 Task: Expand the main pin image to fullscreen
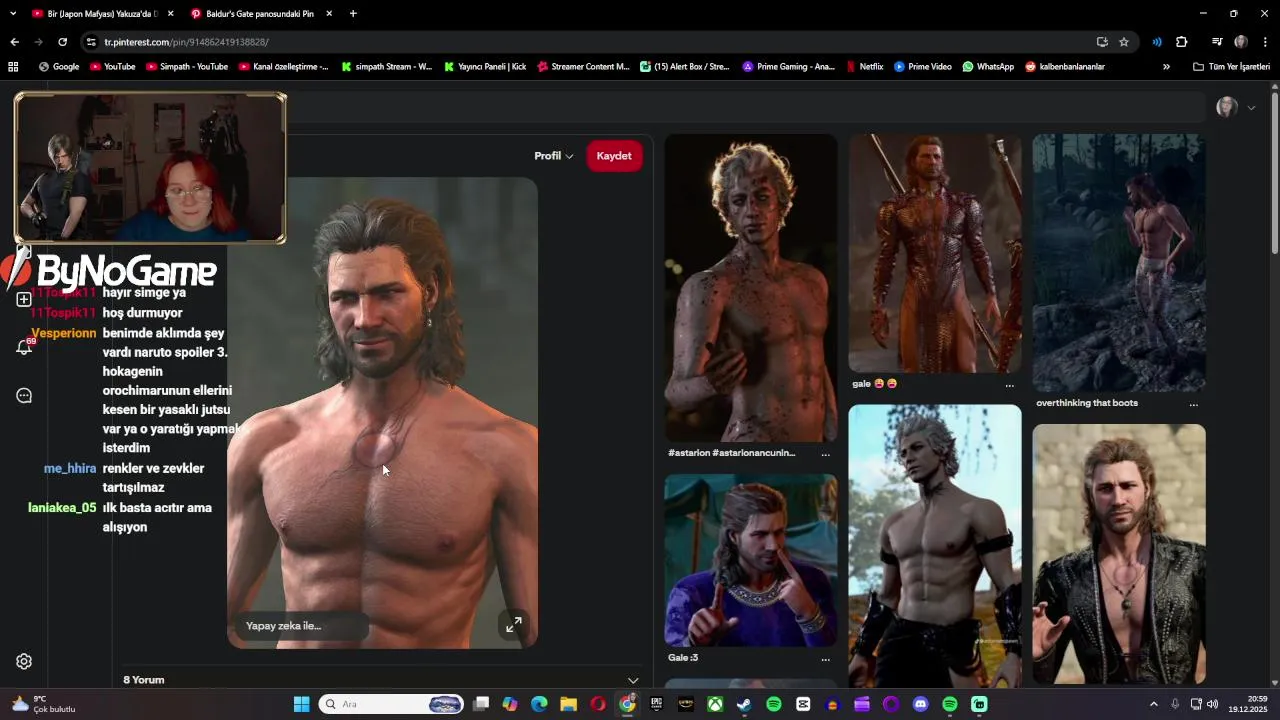pyautogui.click(x=513, y=625)
